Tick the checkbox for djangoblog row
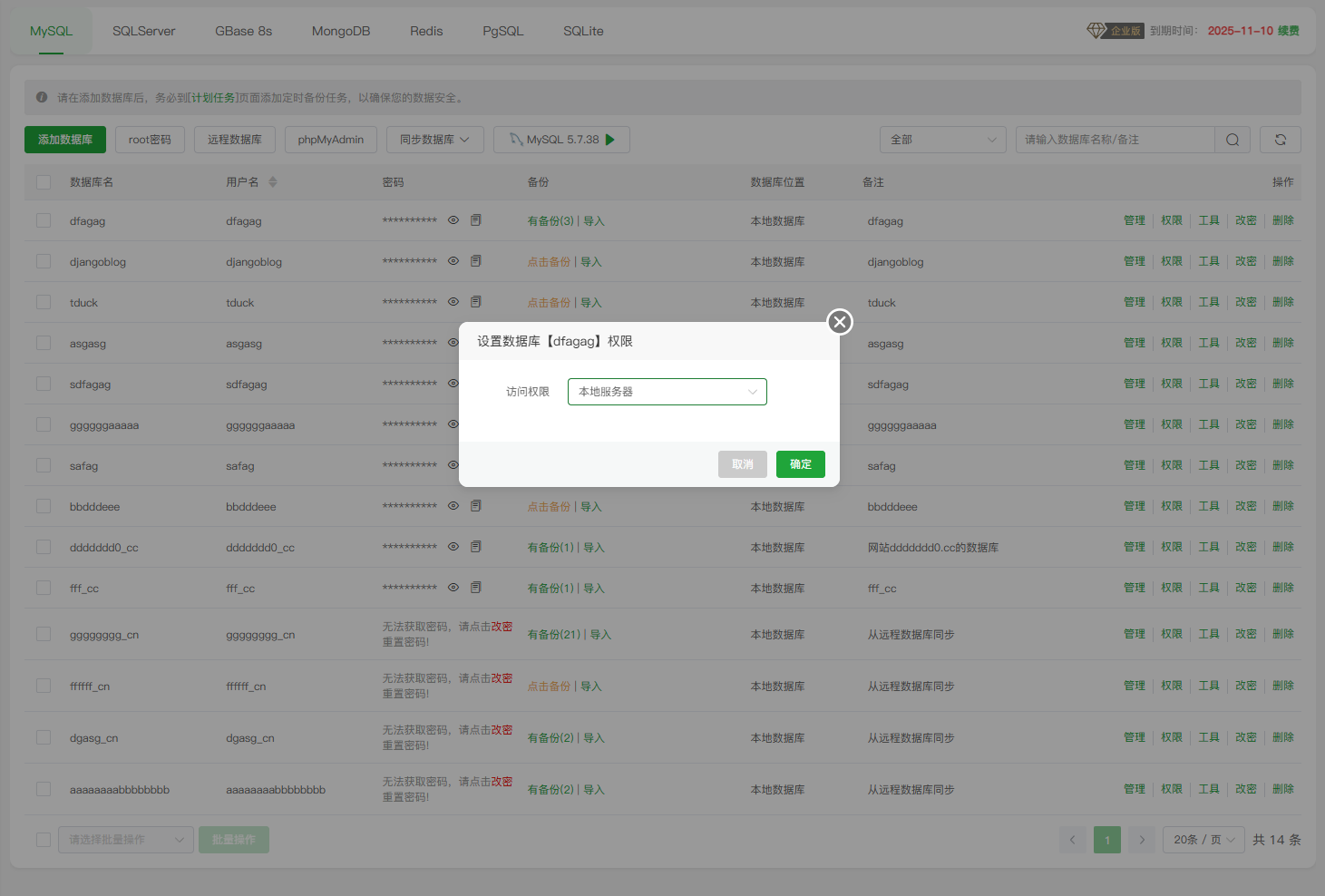The height and width of the screenshot is (896, 1325). (44, 261)
